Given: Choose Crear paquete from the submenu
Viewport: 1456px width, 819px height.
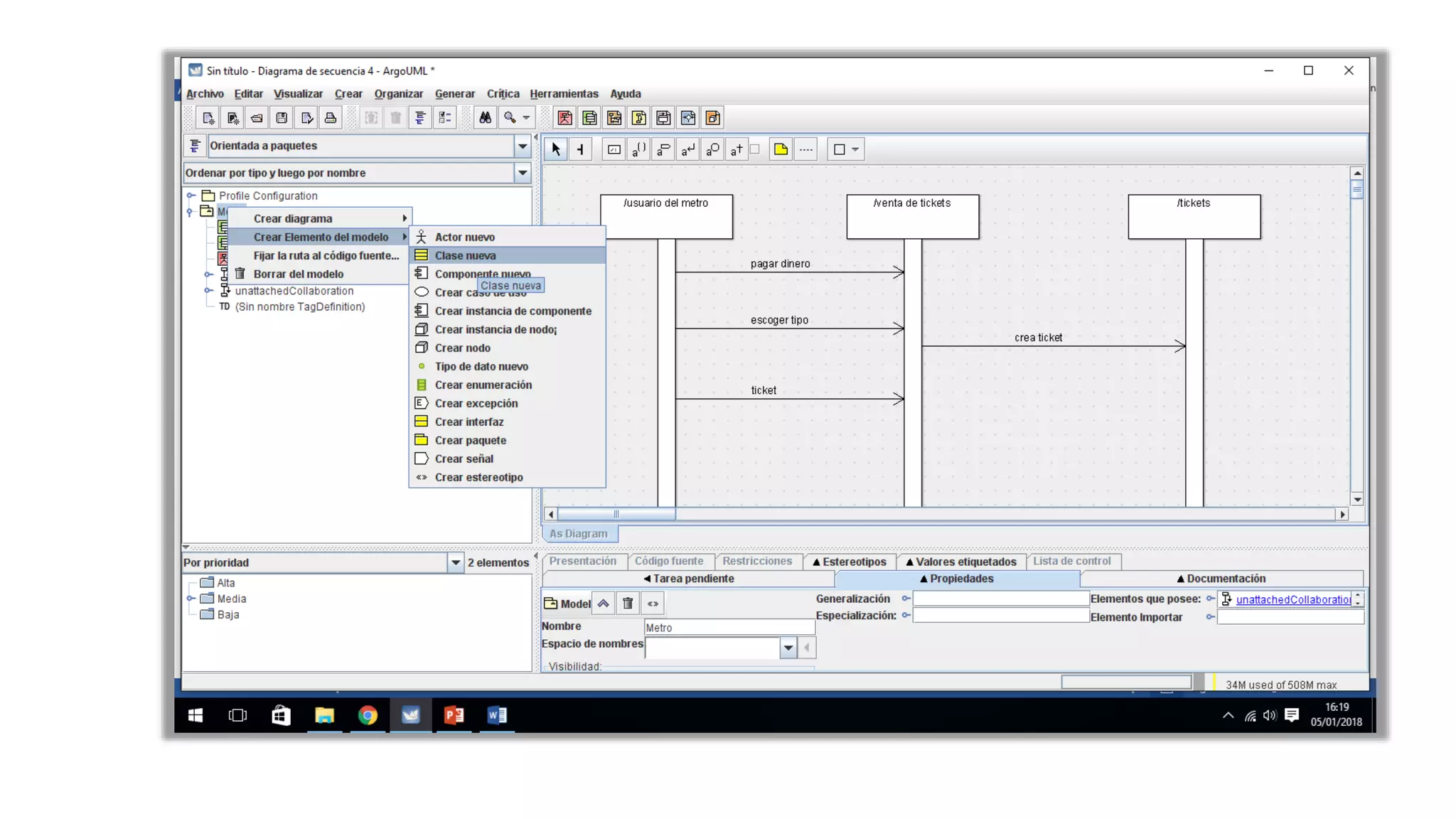Looking at the screenshot, I should click(470, 440).
